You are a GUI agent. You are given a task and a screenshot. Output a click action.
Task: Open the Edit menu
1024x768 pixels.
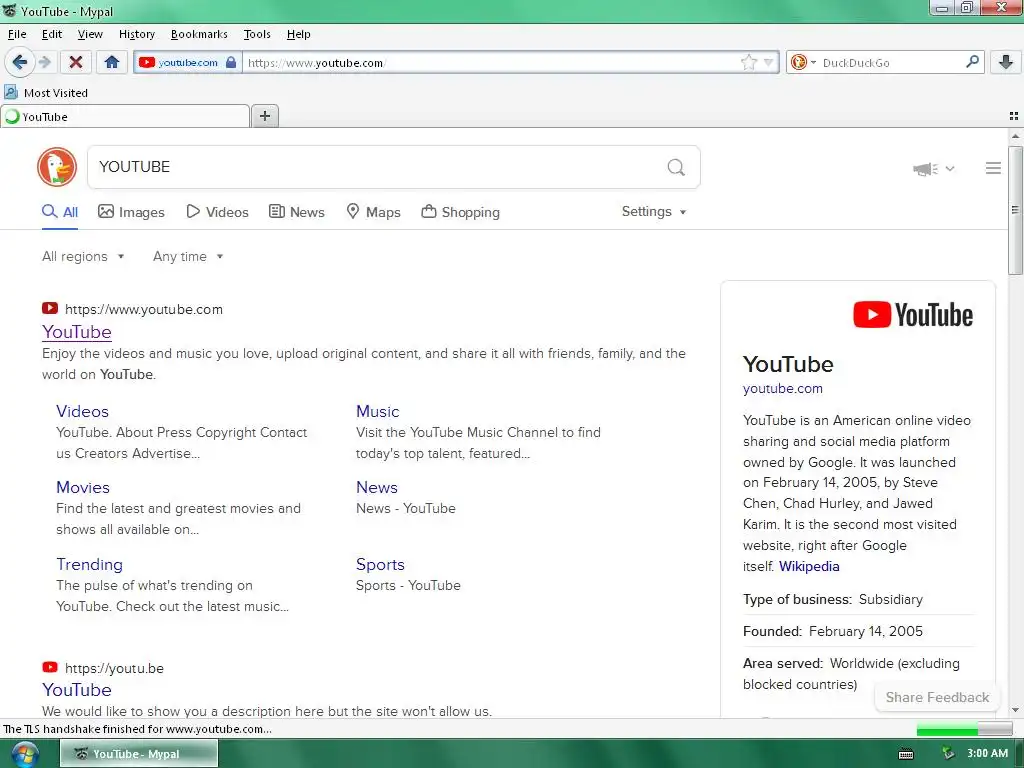(52, 34)
